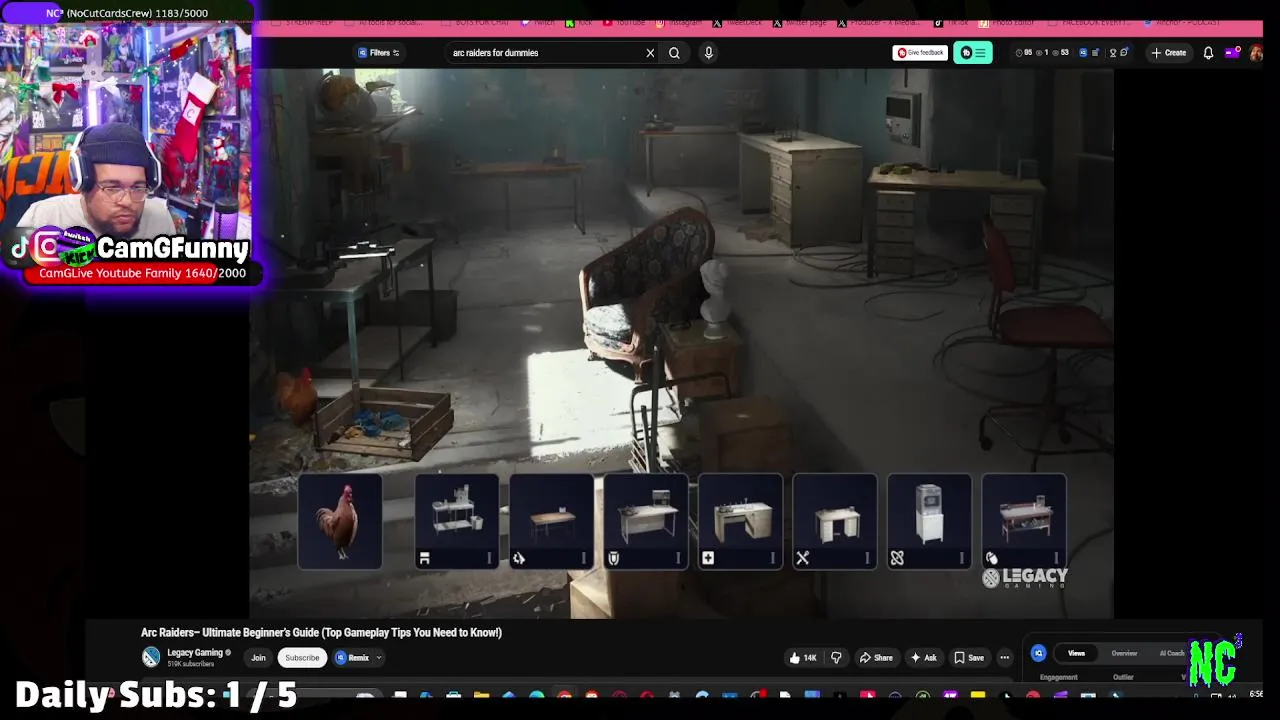
Task: Select the Views tab in extension panel
Action: tap(1076, 653)
